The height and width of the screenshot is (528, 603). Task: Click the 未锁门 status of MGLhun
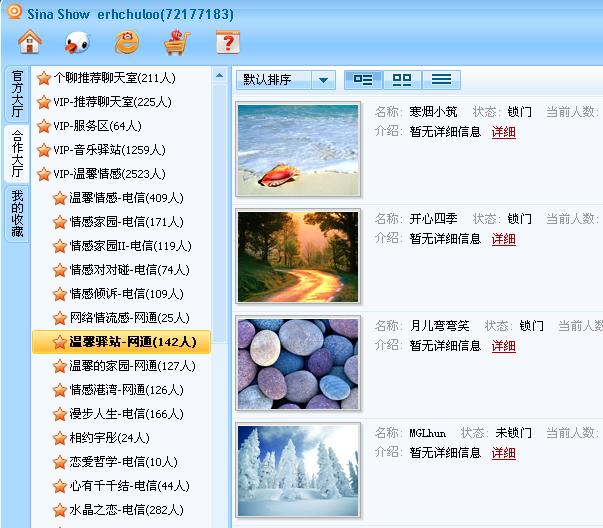click(513, 433)
